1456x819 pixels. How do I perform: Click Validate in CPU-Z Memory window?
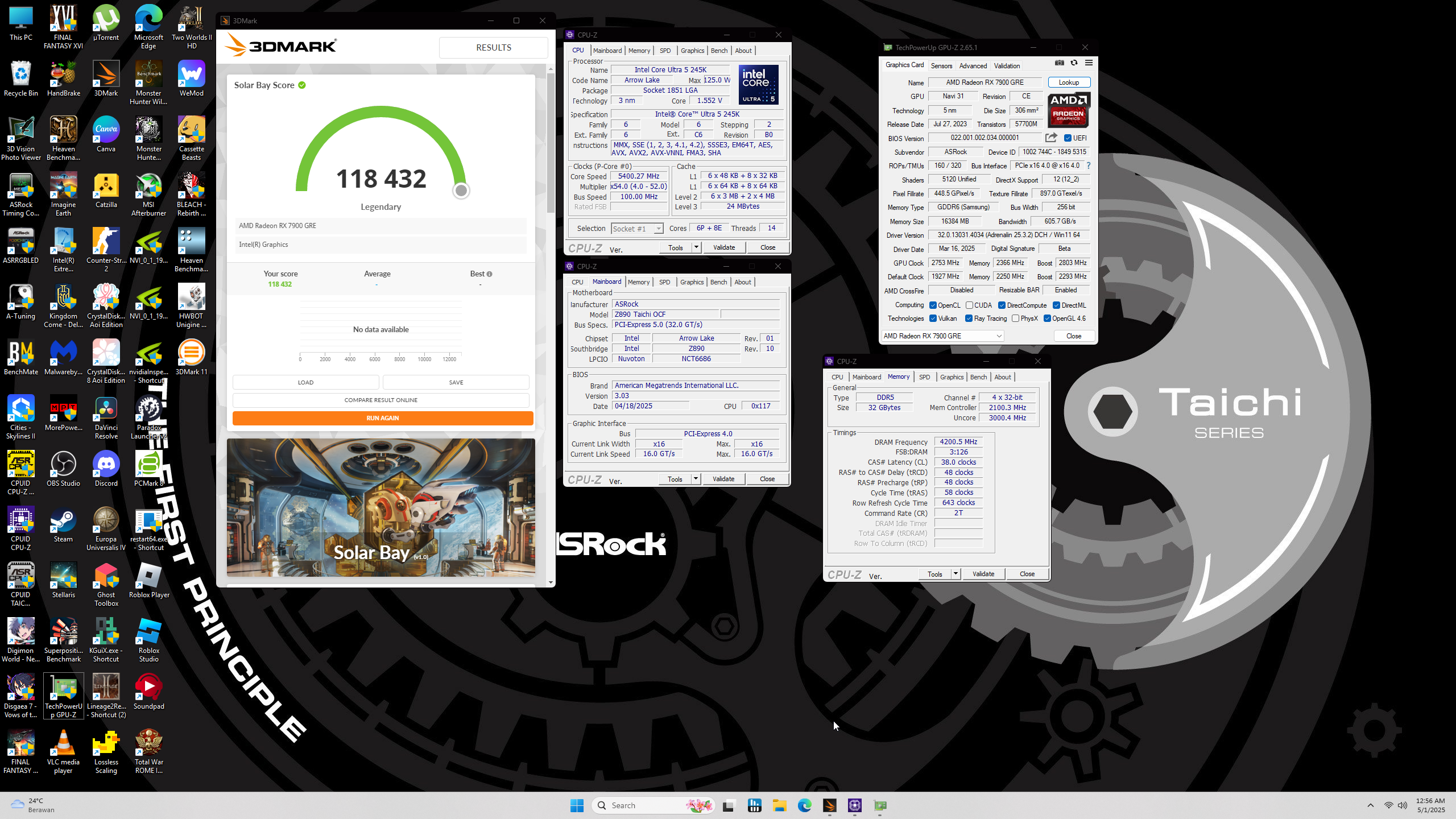point(983,574)
